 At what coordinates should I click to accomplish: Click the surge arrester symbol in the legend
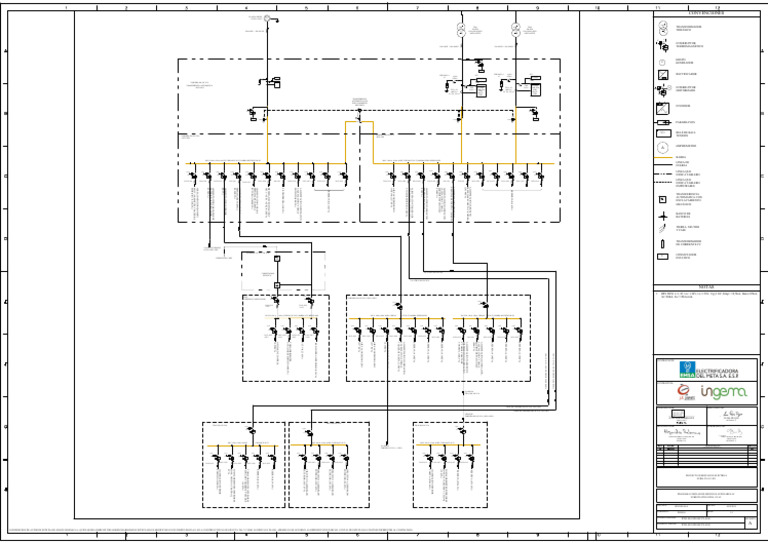pos(662,122)
